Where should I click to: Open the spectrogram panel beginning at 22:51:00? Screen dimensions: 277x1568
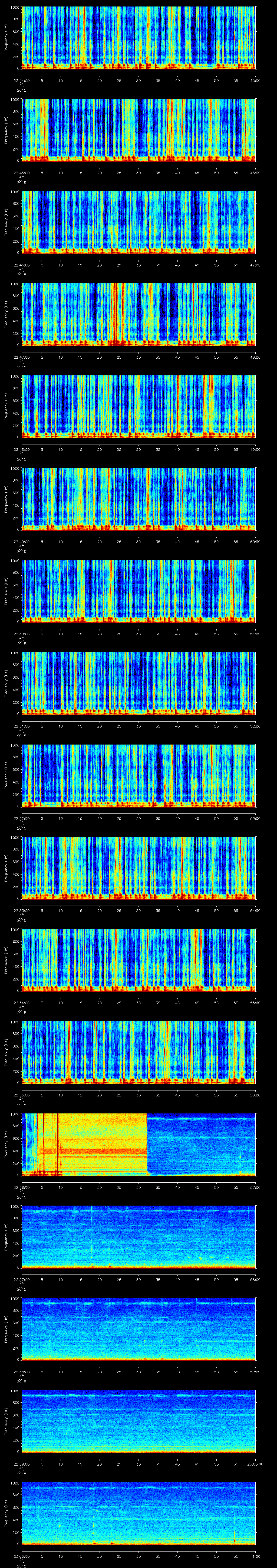pos(139,683)
